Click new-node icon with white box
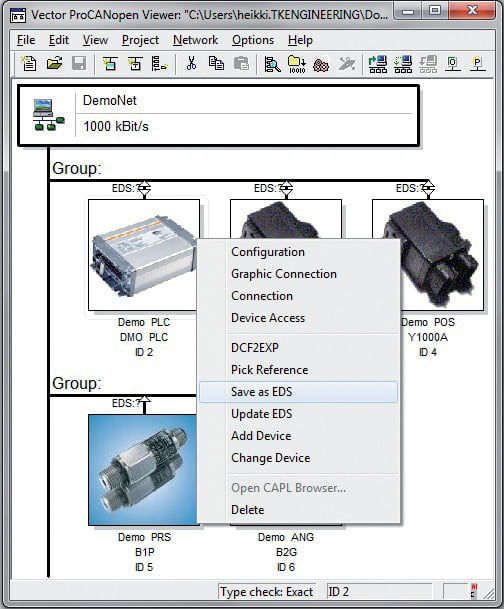504x609 pixels. click(135, 64)
